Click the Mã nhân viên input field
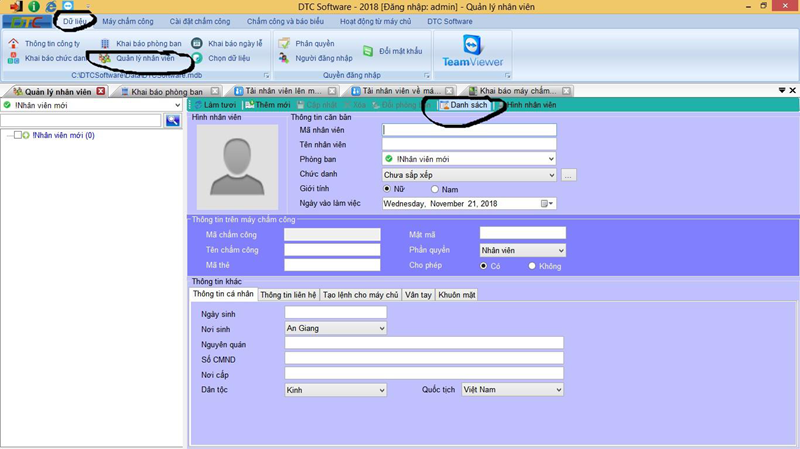The width and height of the screenshot is (800, 449). tap(469, 129)
